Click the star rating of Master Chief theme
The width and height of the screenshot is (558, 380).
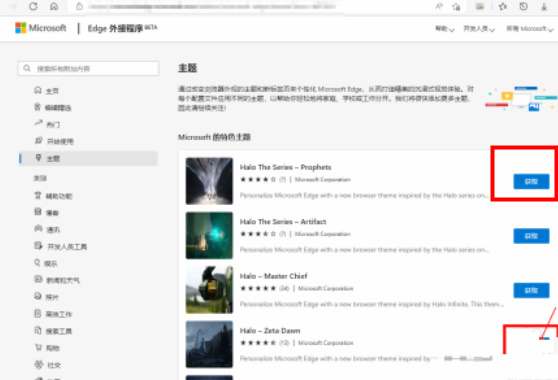pyautogui.click(x=258, y=288)
